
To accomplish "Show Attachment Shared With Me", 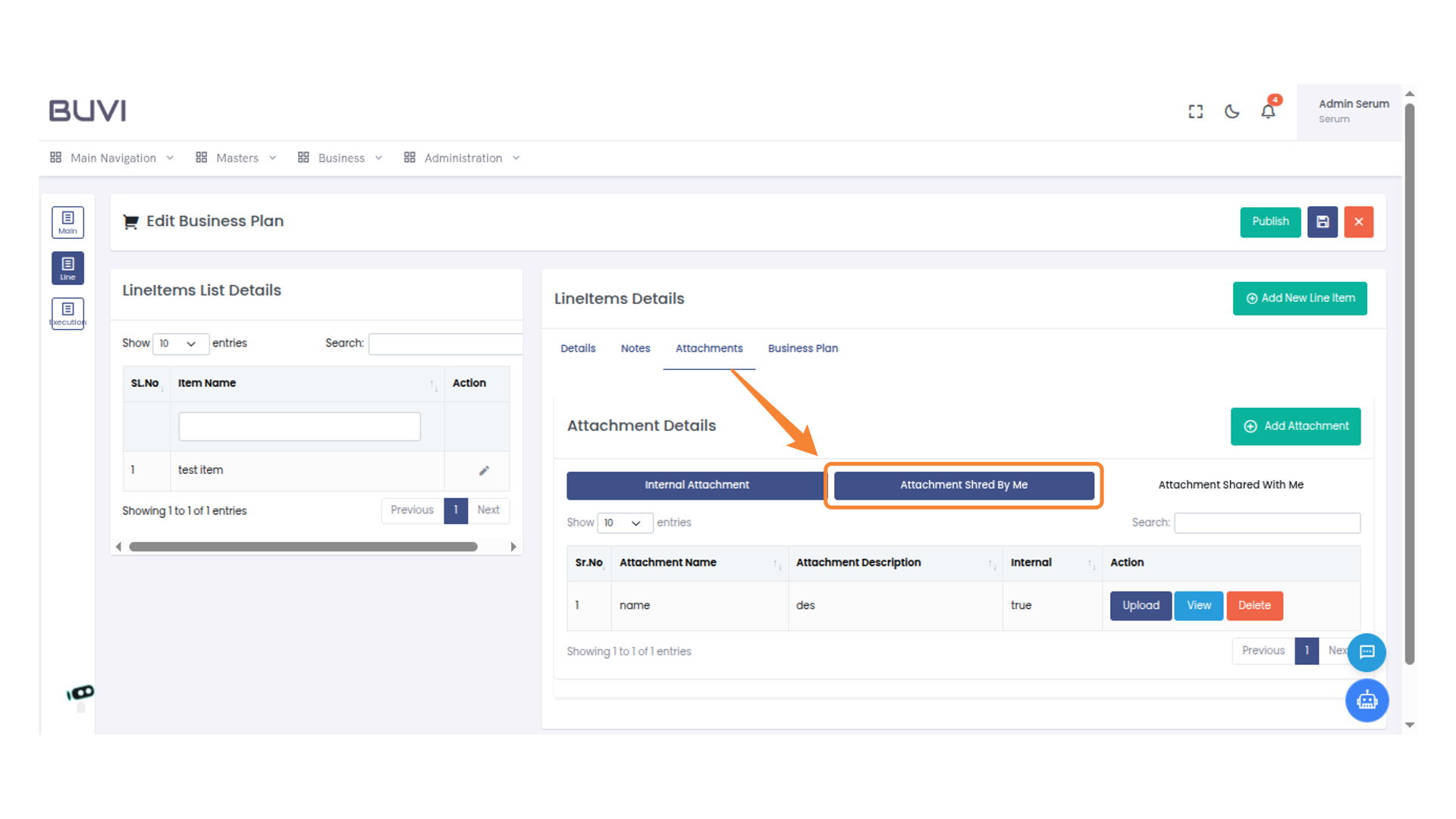I will click(x=1230, y=485).
